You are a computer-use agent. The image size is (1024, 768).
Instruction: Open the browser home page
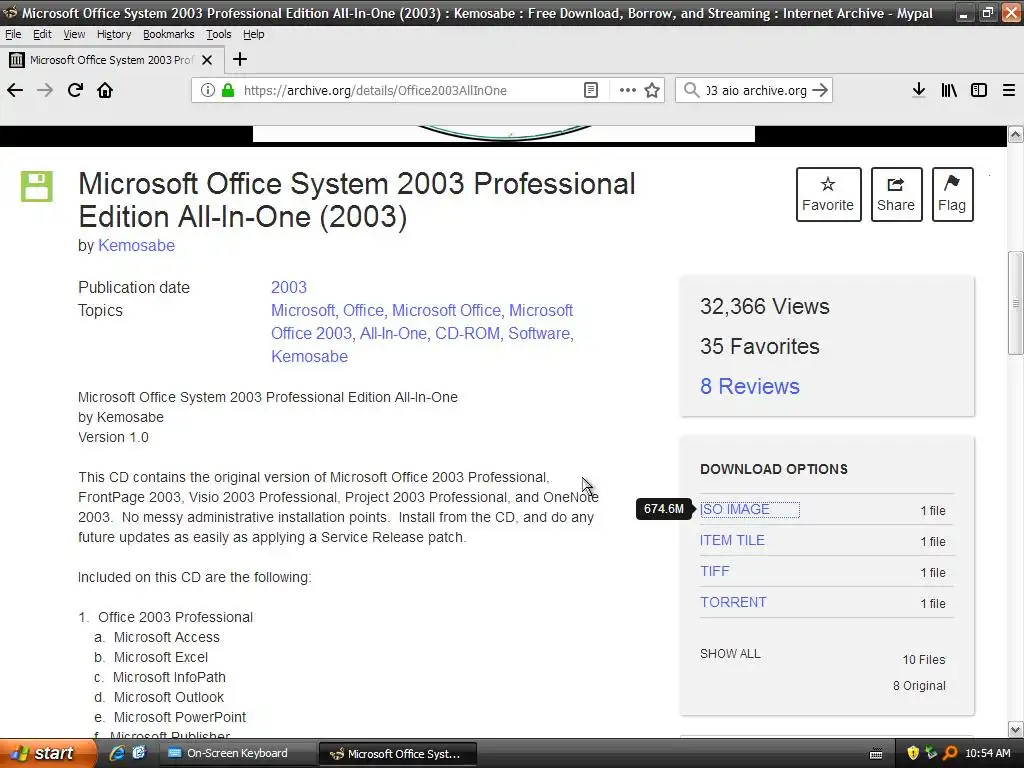(x=105, y=90)
